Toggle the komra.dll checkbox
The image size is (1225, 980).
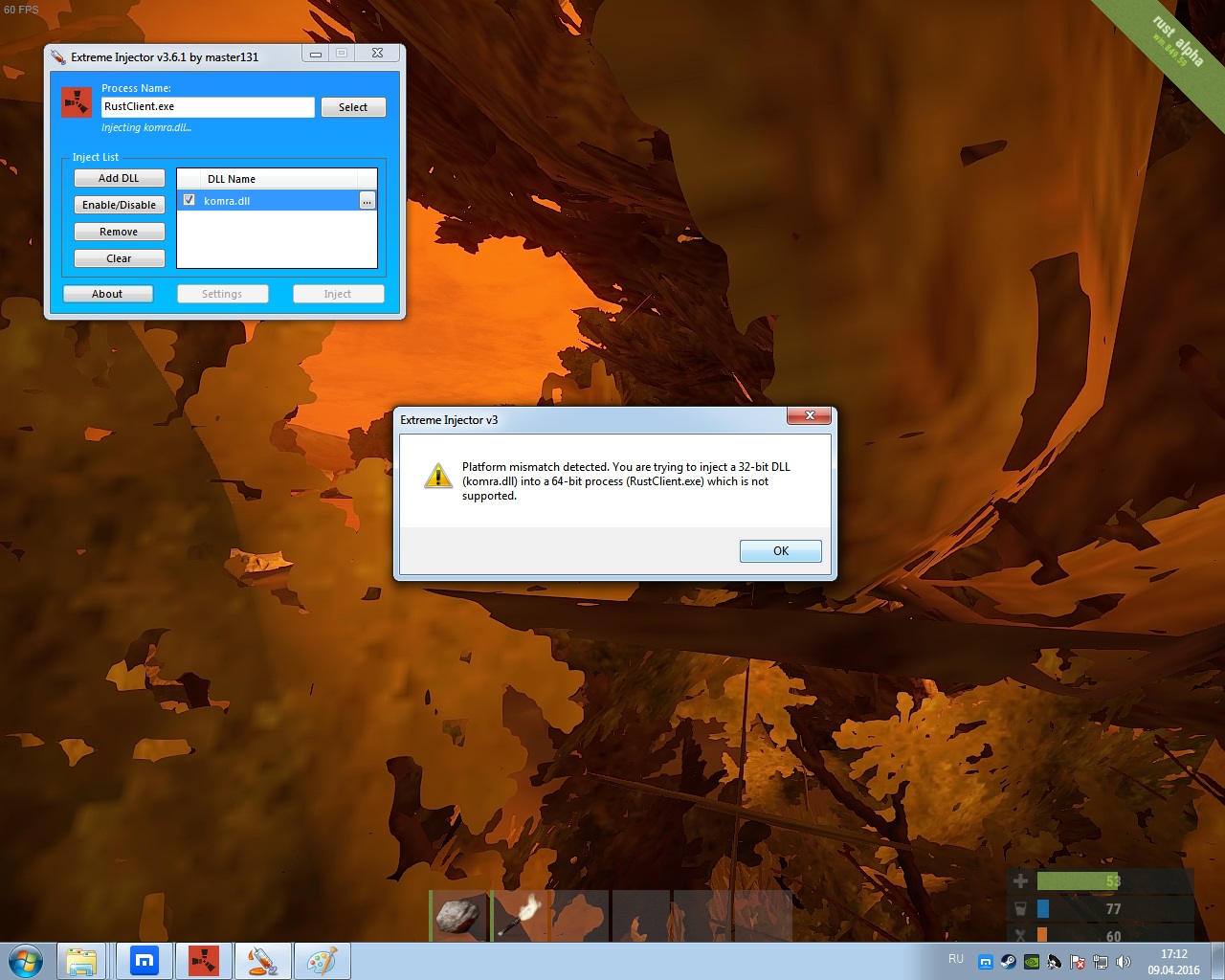189,200
